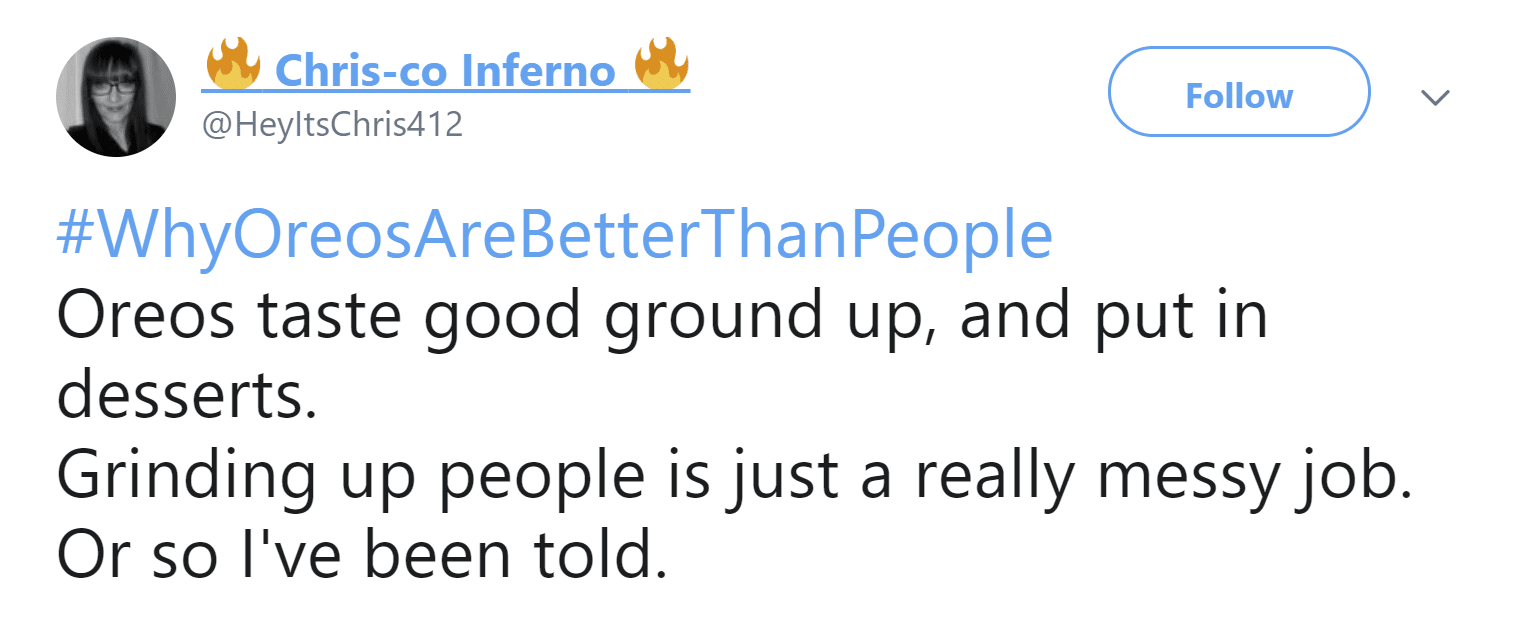Open the #WhyOreosAreBetterThanPeople hashtag
1517x621 pixels.
(554, 236)
